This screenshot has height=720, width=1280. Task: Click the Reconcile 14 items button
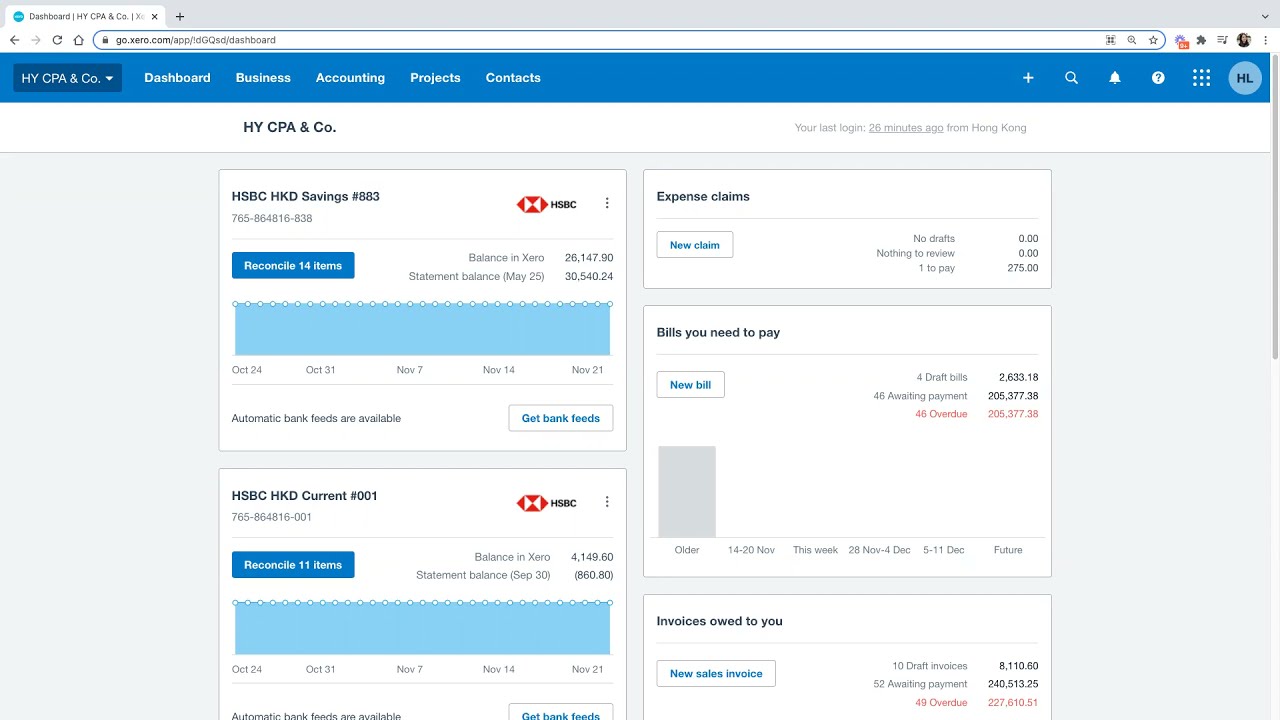coord(293,266)
